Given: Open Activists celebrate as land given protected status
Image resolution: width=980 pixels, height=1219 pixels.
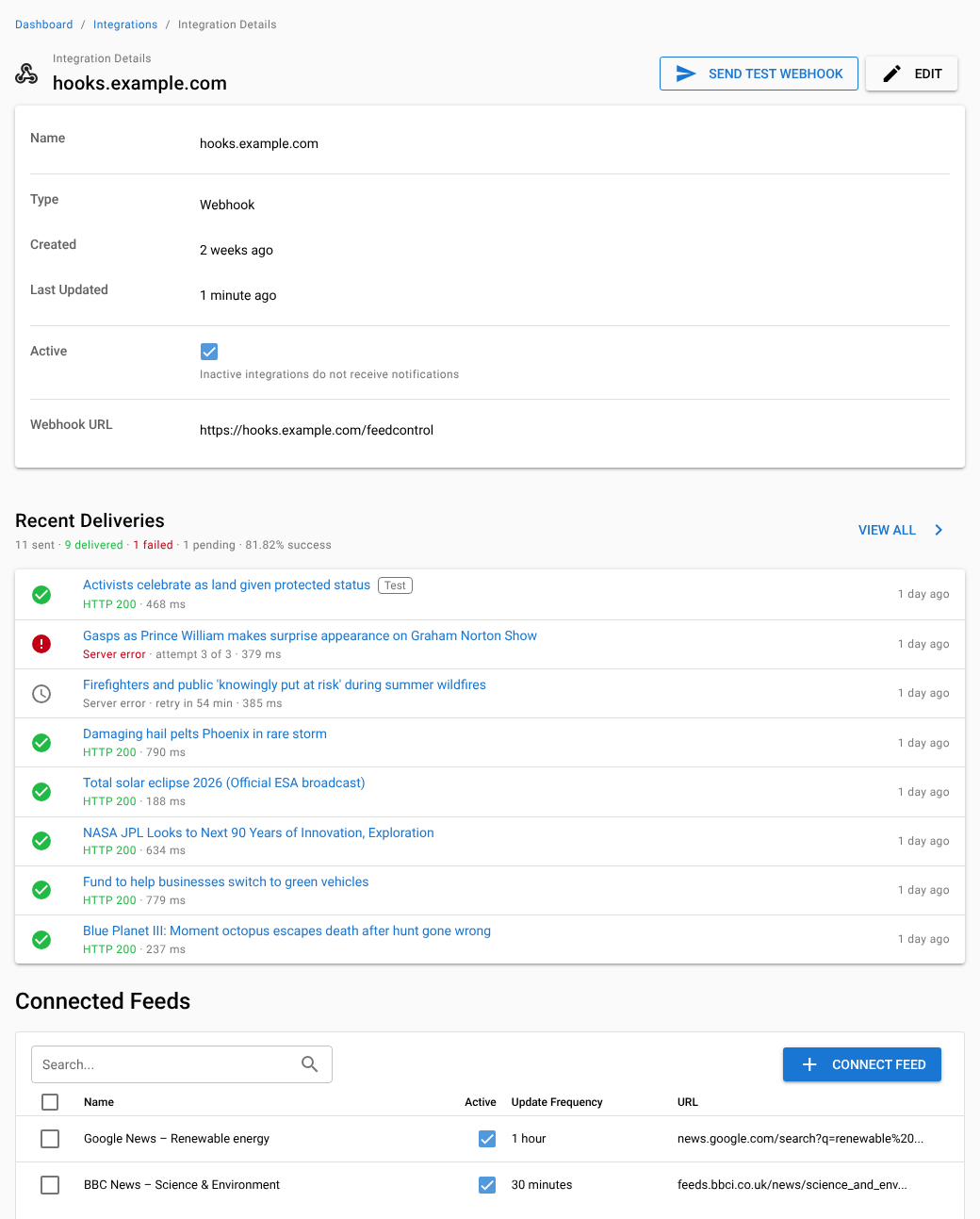Looking at the screenshot, I should (x=226, y=585).
